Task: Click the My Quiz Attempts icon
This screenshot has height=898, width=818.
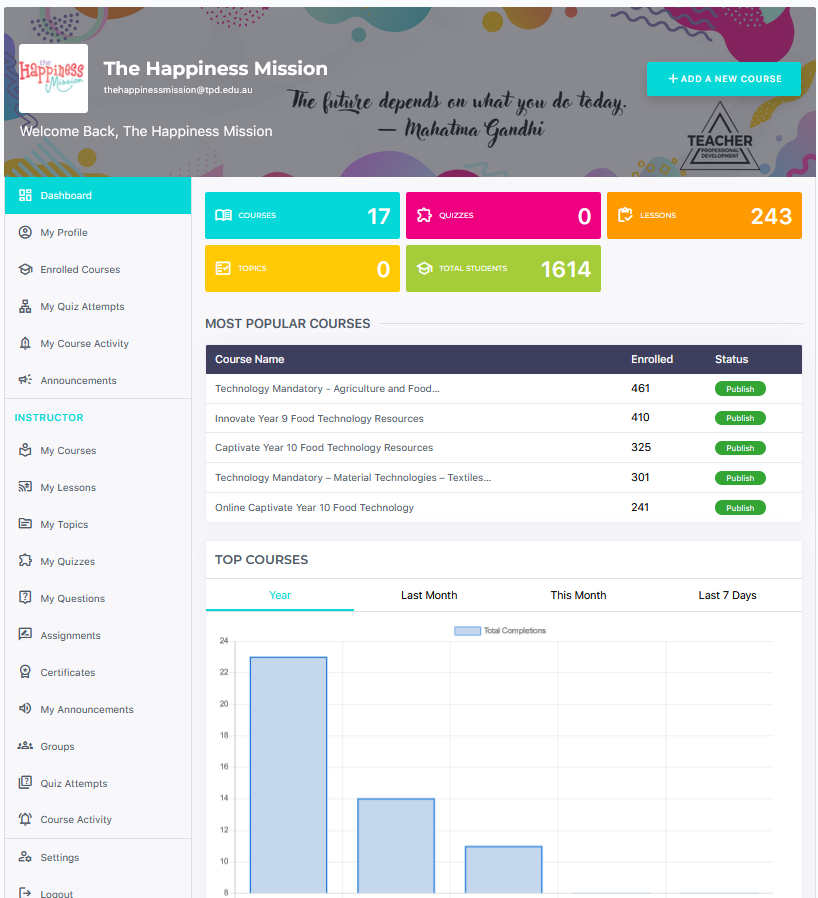Action: pos(22,306)
